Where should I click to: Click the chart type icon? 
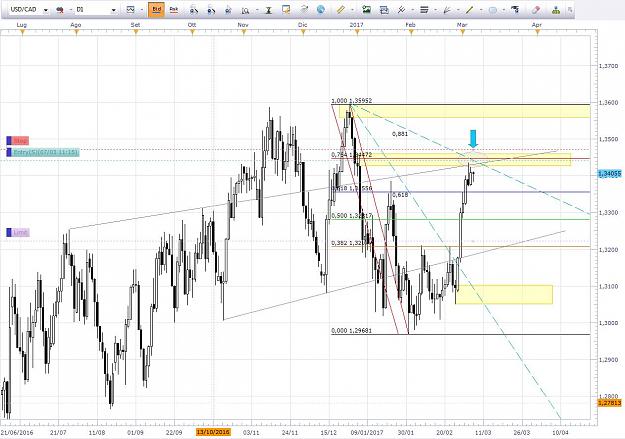coord(130,10)
